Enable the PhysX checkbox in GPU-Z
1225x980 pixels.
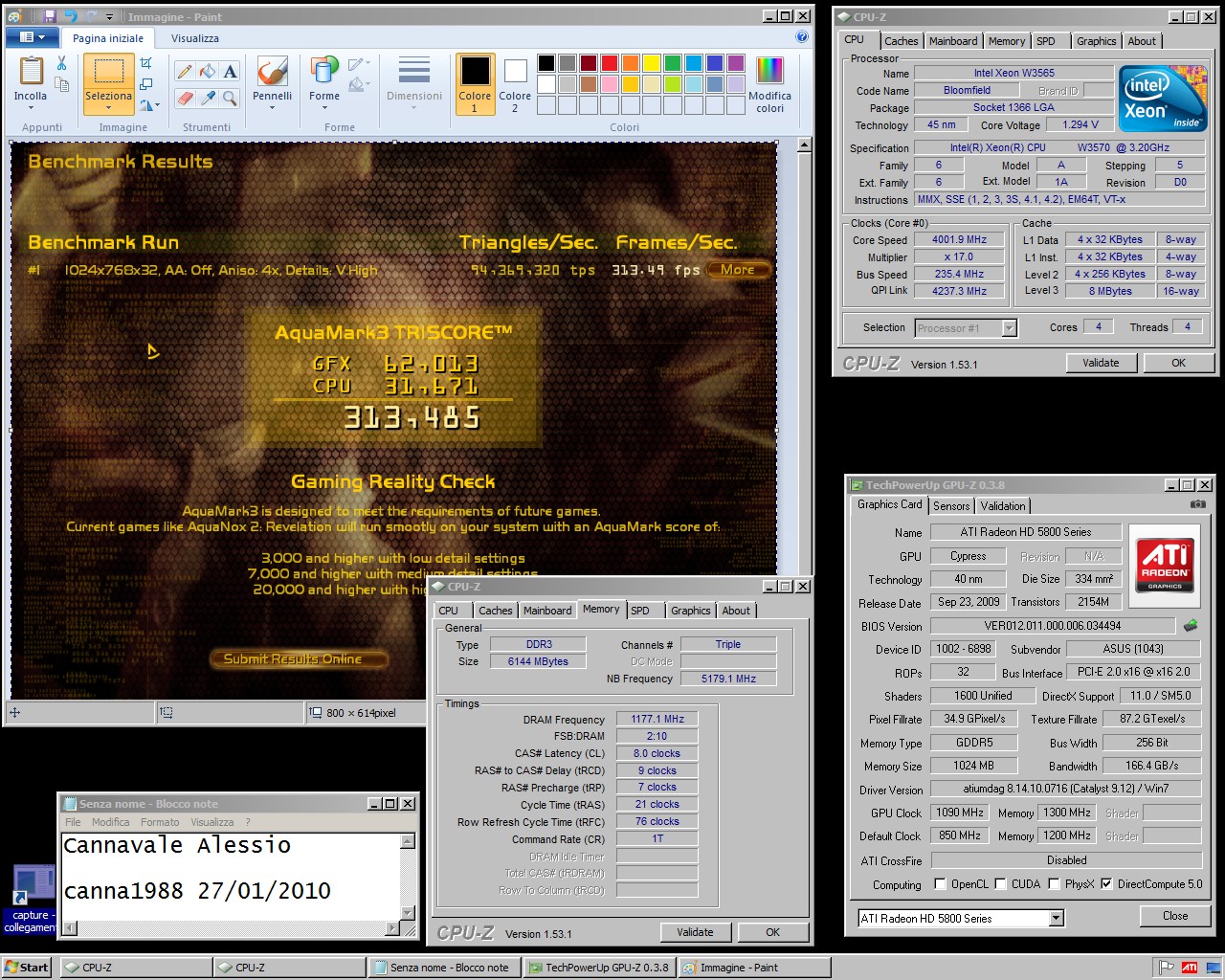coord(1055,884)
